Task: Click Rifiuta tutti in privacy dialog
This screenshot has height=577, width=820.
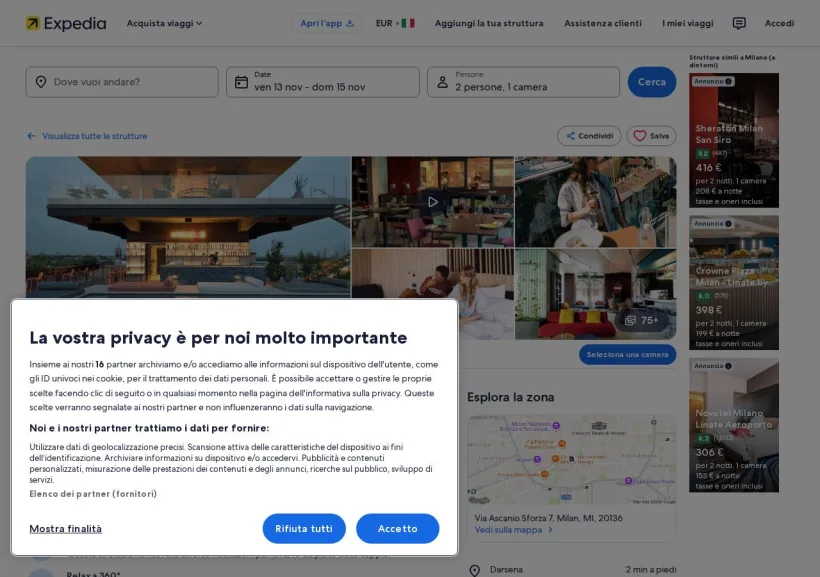Action: coord(304,529)
